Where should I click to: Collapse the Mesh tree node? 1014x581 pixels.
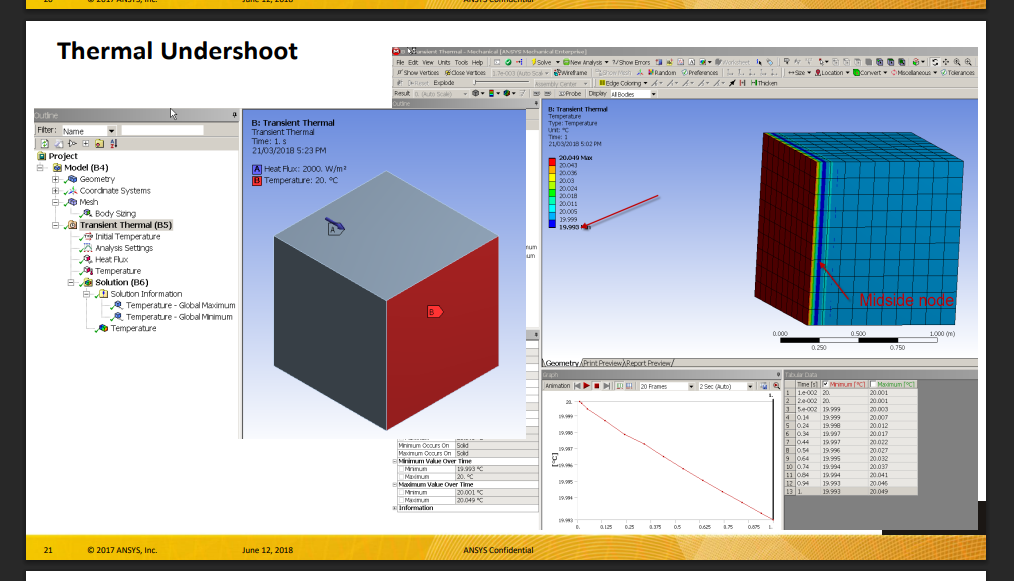(x=56, y=203)
